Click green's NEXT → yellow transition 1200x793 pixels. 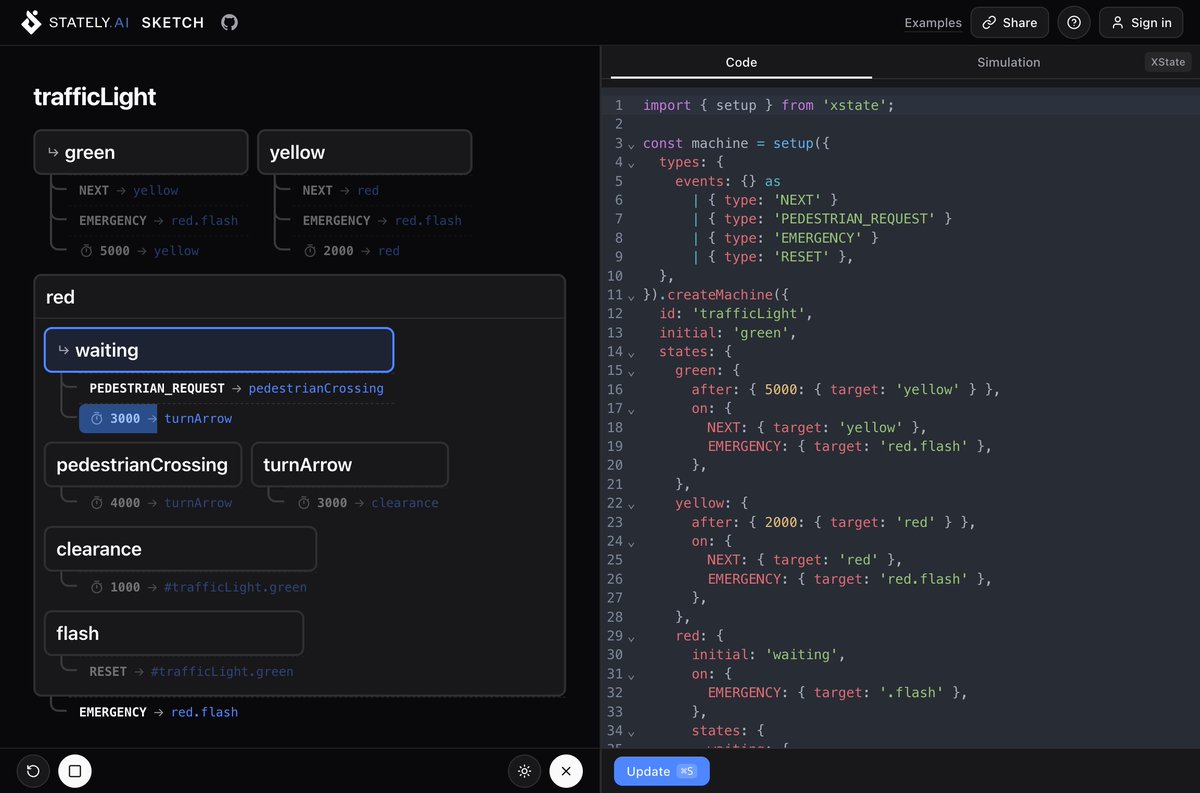pos(129,190)
